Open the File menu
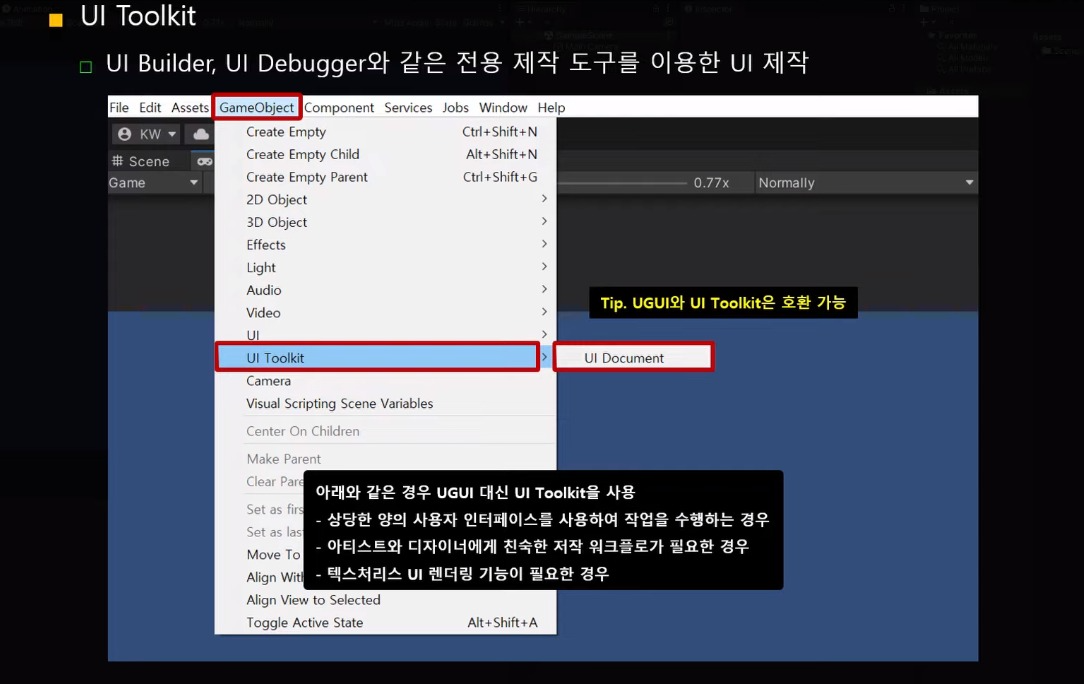Screen dimensions: 1084x684 pos(119,108)
